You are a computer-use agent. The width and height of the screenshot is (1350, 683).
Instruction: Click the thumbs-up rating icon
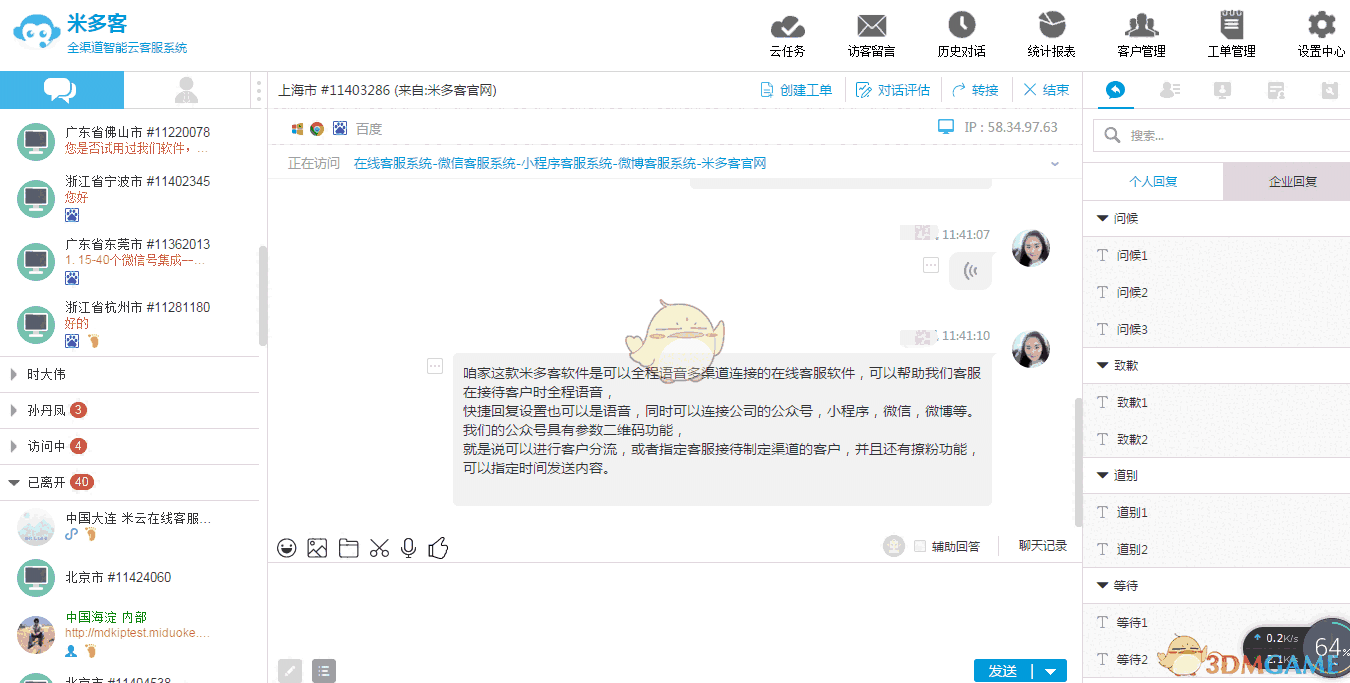tap(438, 547)
